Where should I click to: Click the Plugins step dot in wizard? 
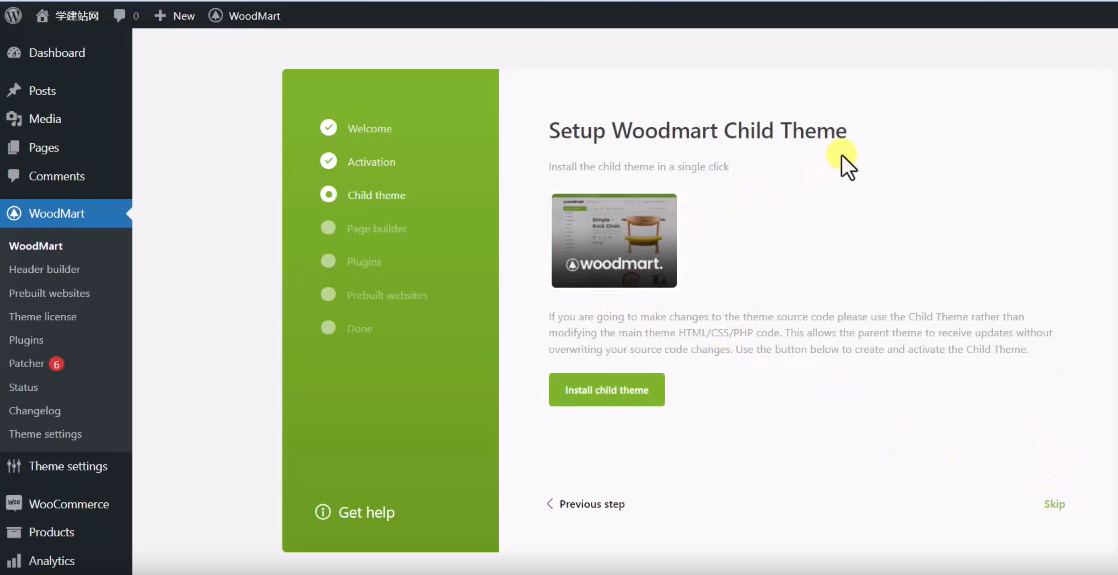328,261
